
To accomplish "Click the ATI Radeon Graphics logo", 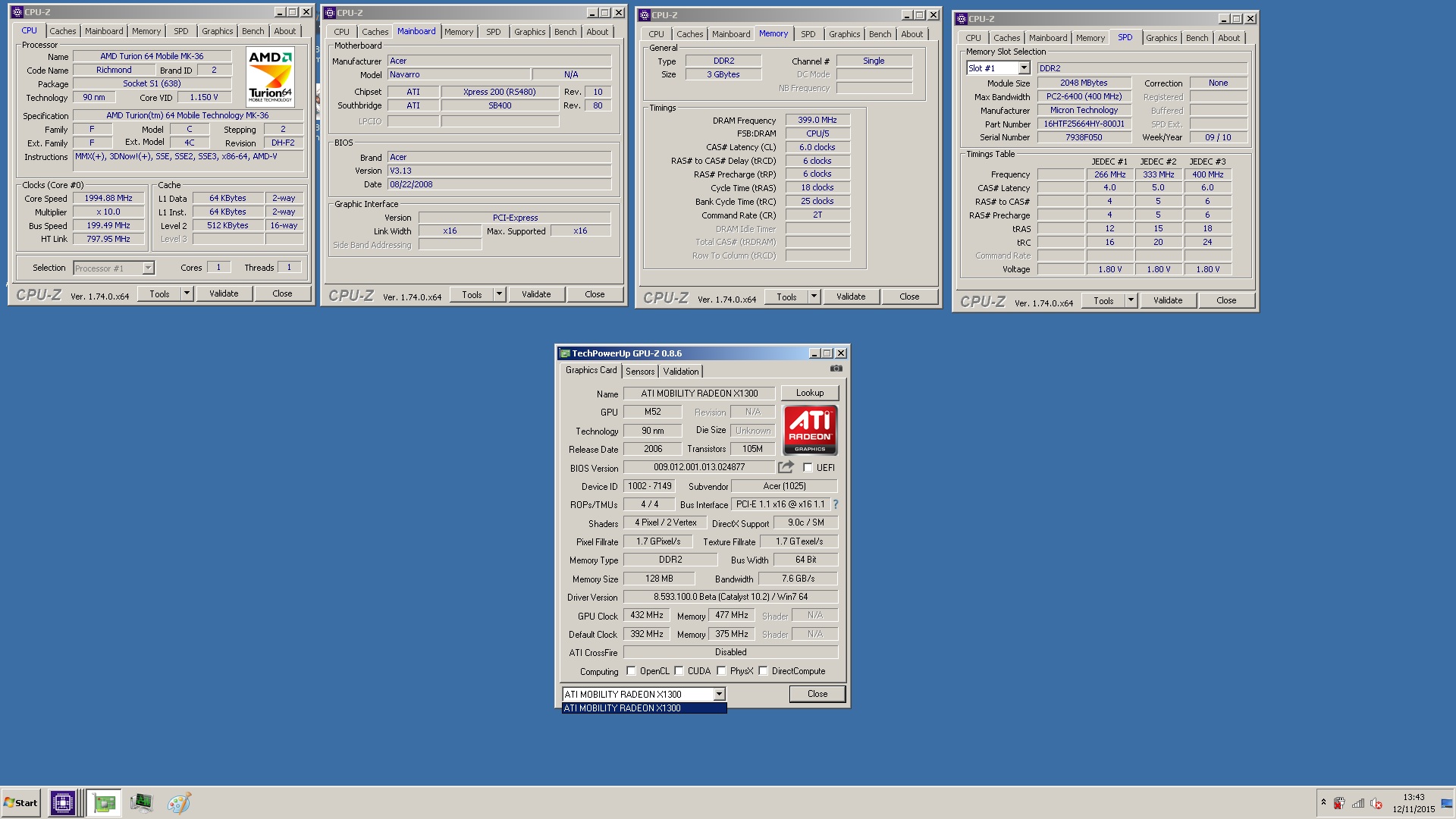I will 810,429.
